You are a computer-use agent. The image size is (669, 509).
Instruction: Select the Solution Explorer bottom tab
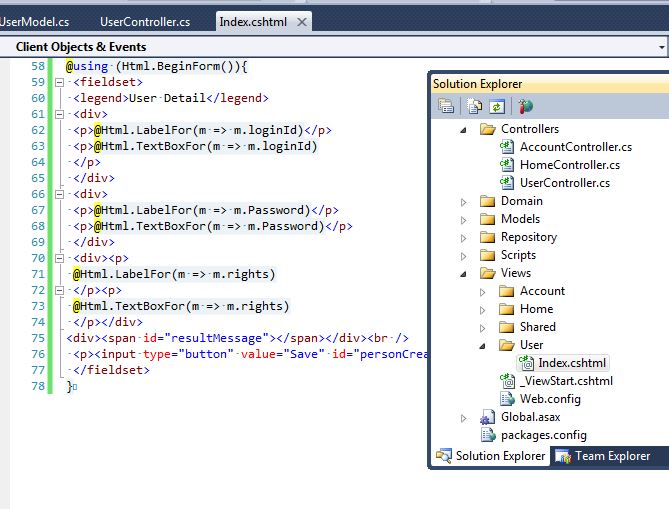(x=491, y=456)
